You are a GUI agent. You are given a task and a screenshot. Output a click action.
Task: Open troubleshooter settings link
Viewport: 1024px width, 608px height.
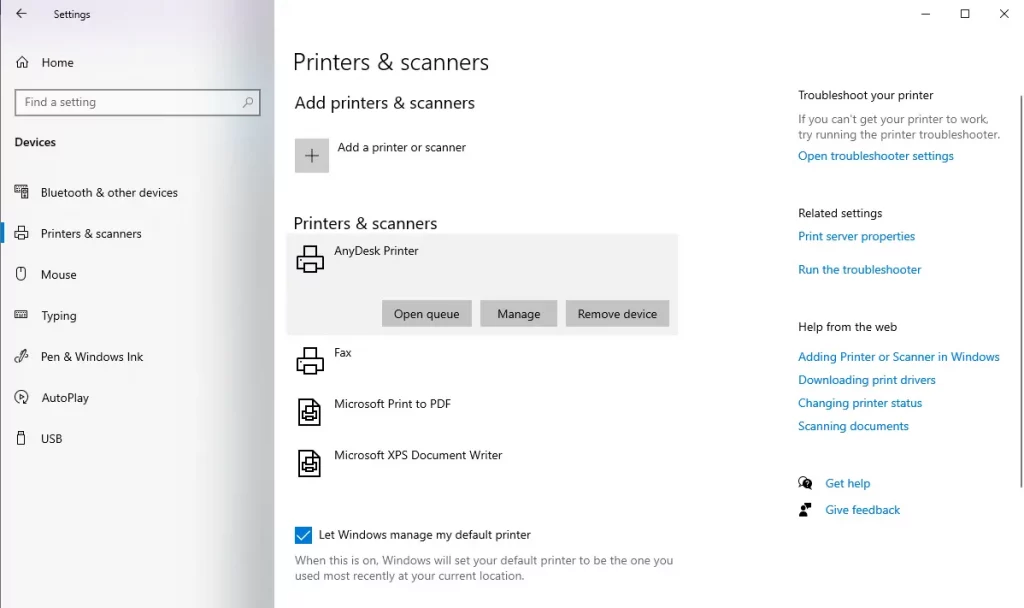[x=875, y=156]
